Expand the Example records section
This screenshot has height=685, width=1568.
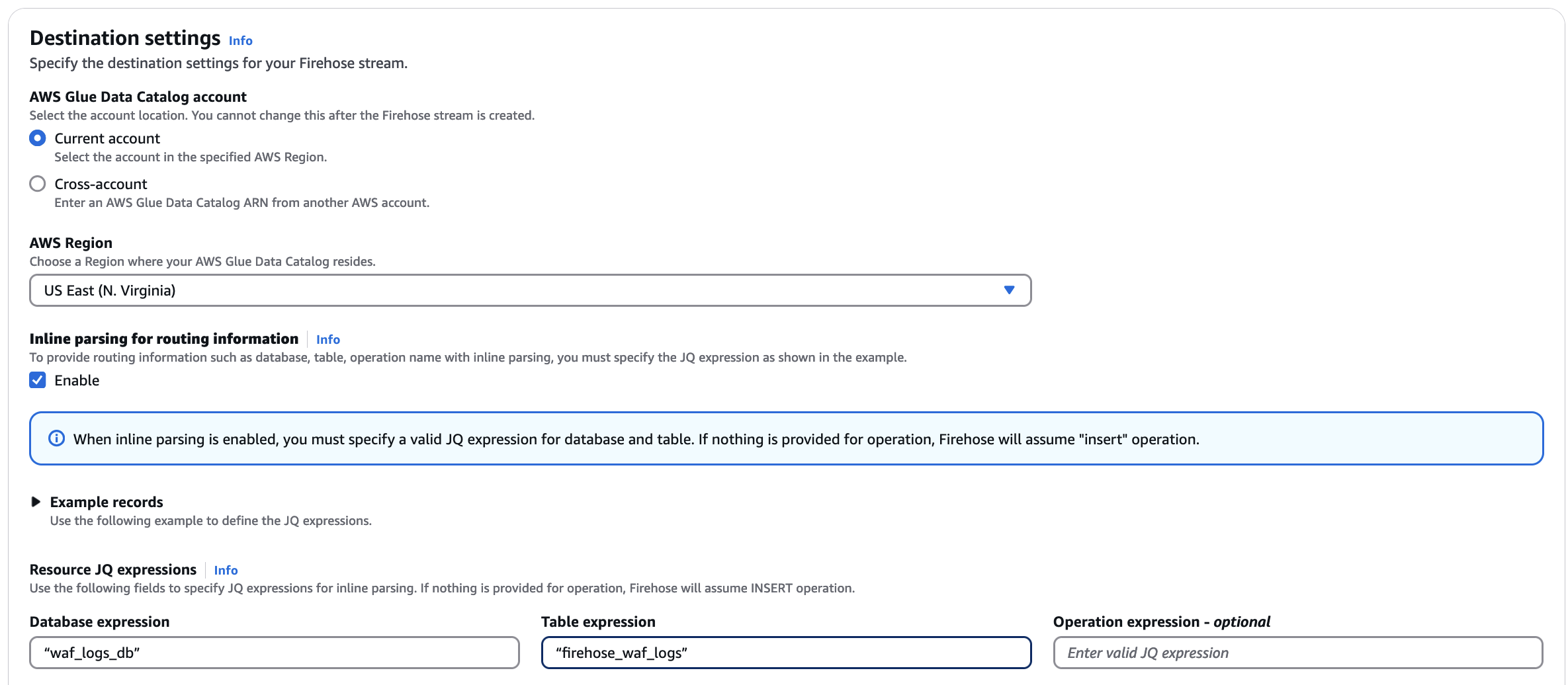click(x=107, y=502)
